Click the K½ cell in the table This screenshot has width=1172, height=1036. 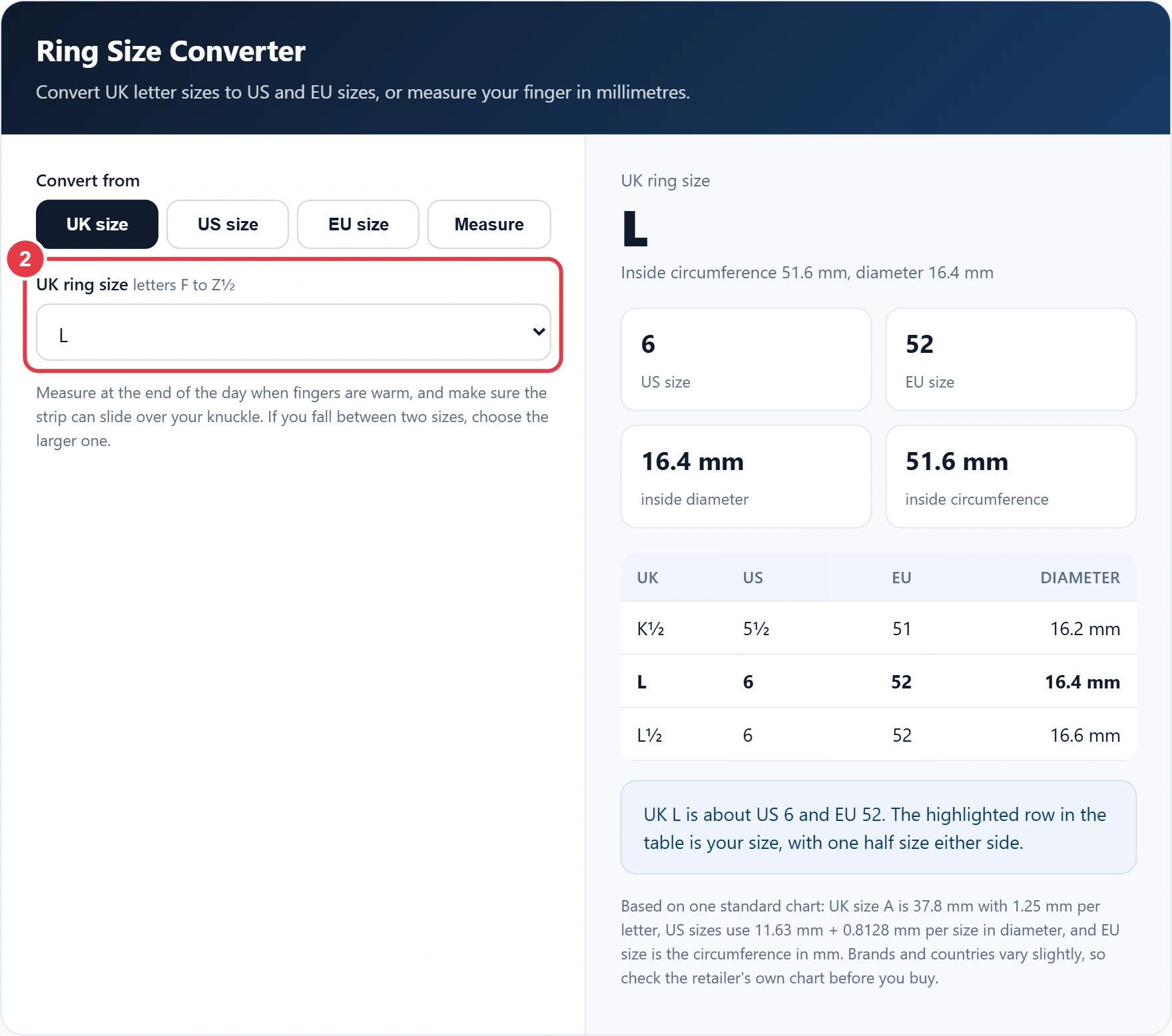(x=651, y=629)
